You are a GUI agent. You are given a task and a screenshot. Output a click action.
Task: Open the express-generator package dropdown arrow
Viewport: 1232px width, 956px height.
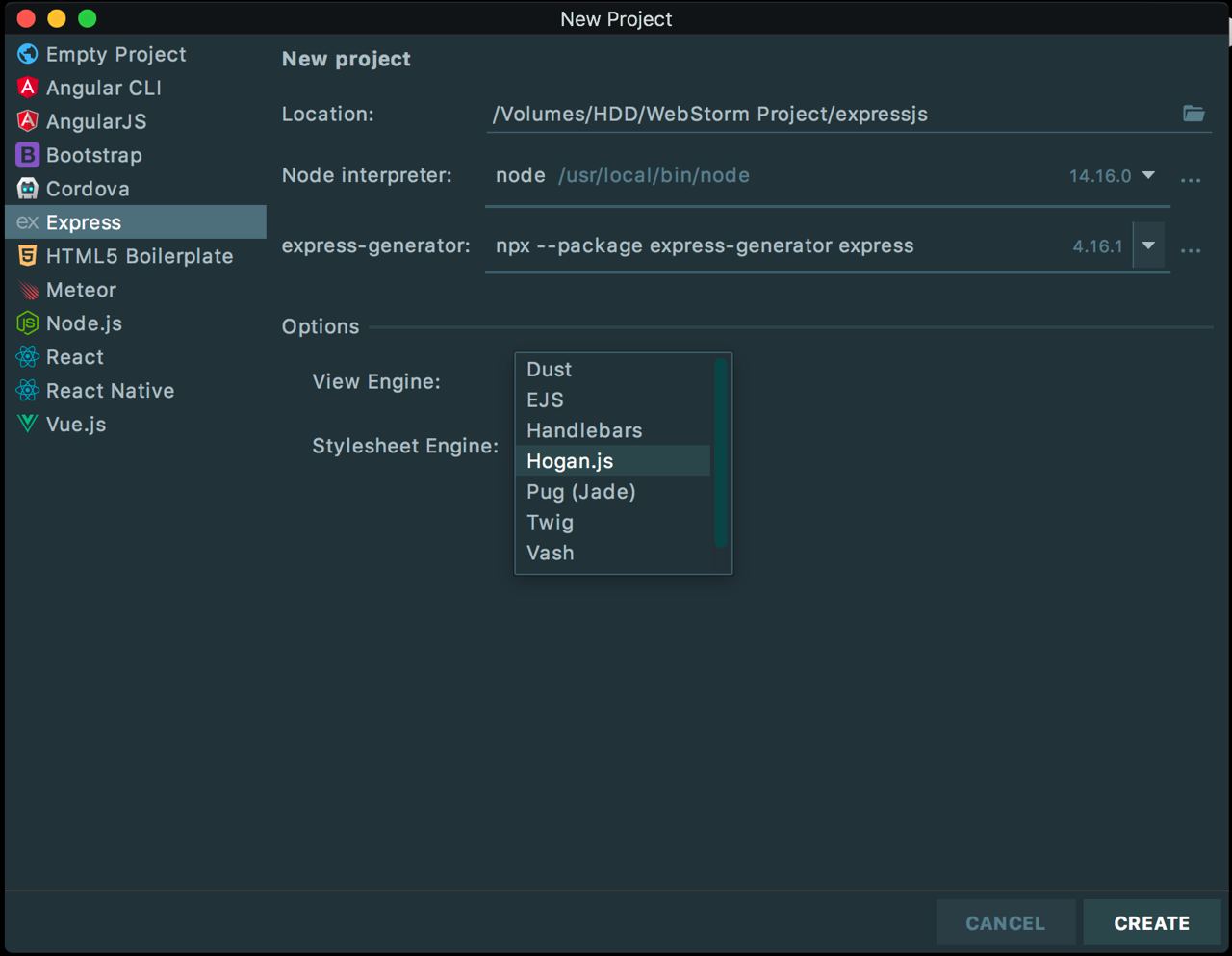point(1148,245)
